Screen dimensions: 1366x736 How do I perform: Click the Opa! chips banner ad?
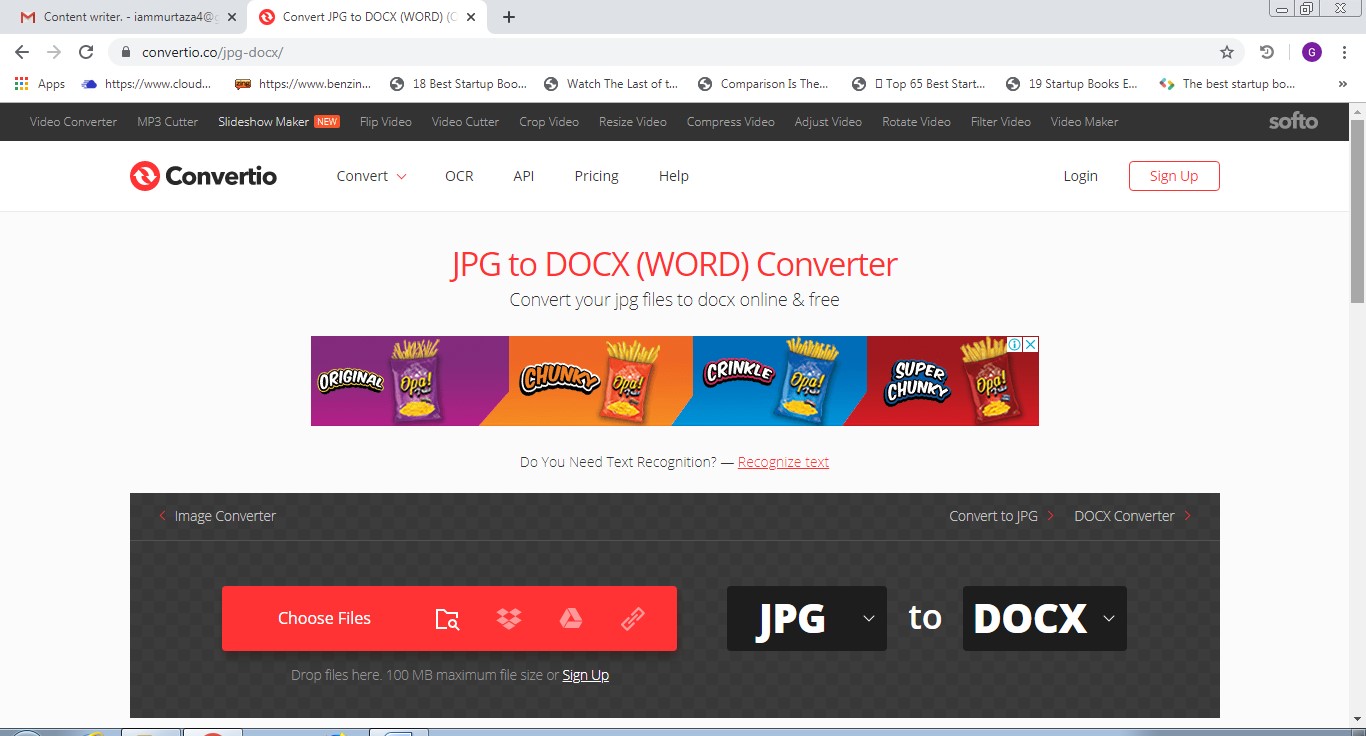pyautogui.click(x=675, y=381)
